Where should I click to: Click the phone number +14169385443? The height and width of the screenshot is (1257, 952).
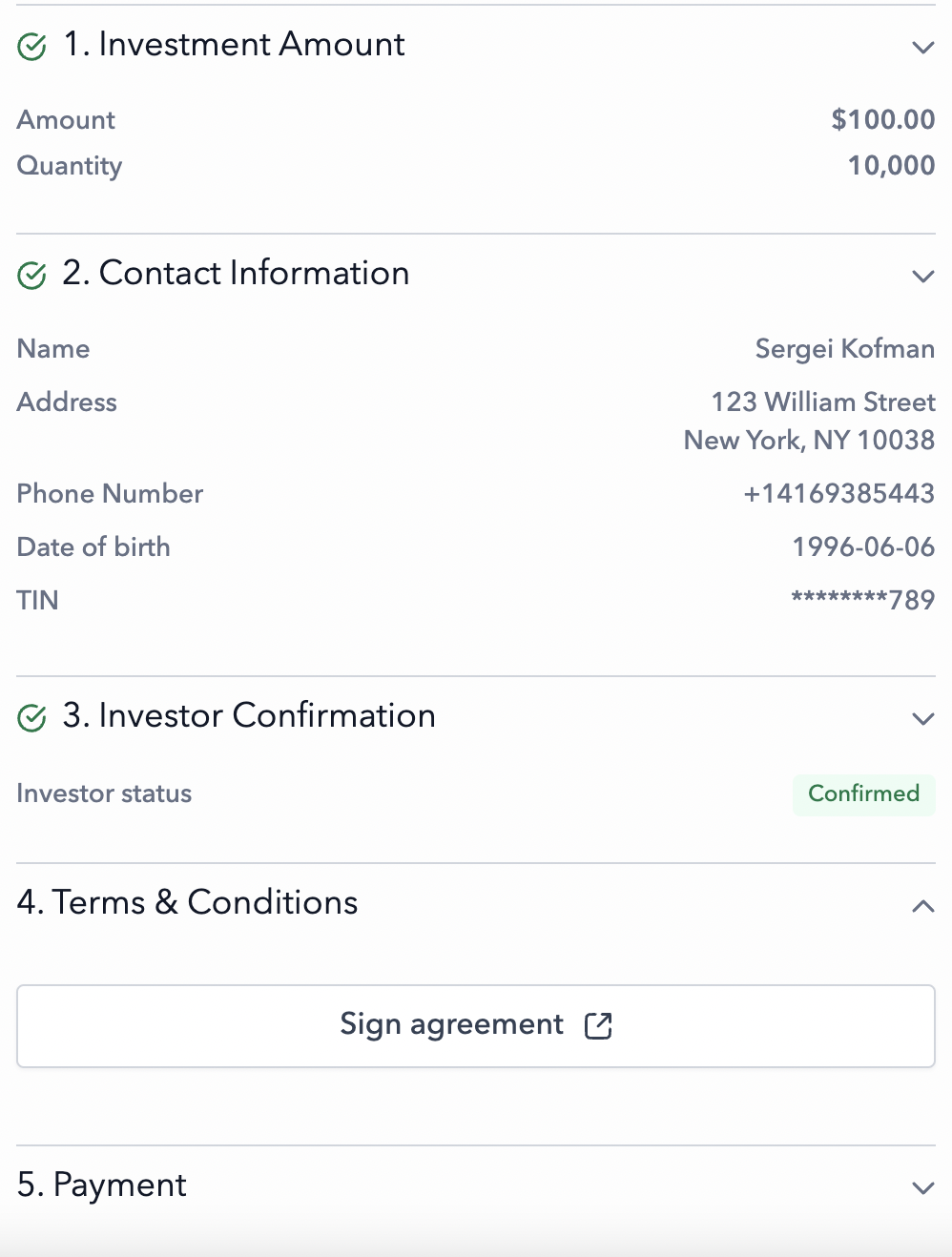click(x=838, y=493)
